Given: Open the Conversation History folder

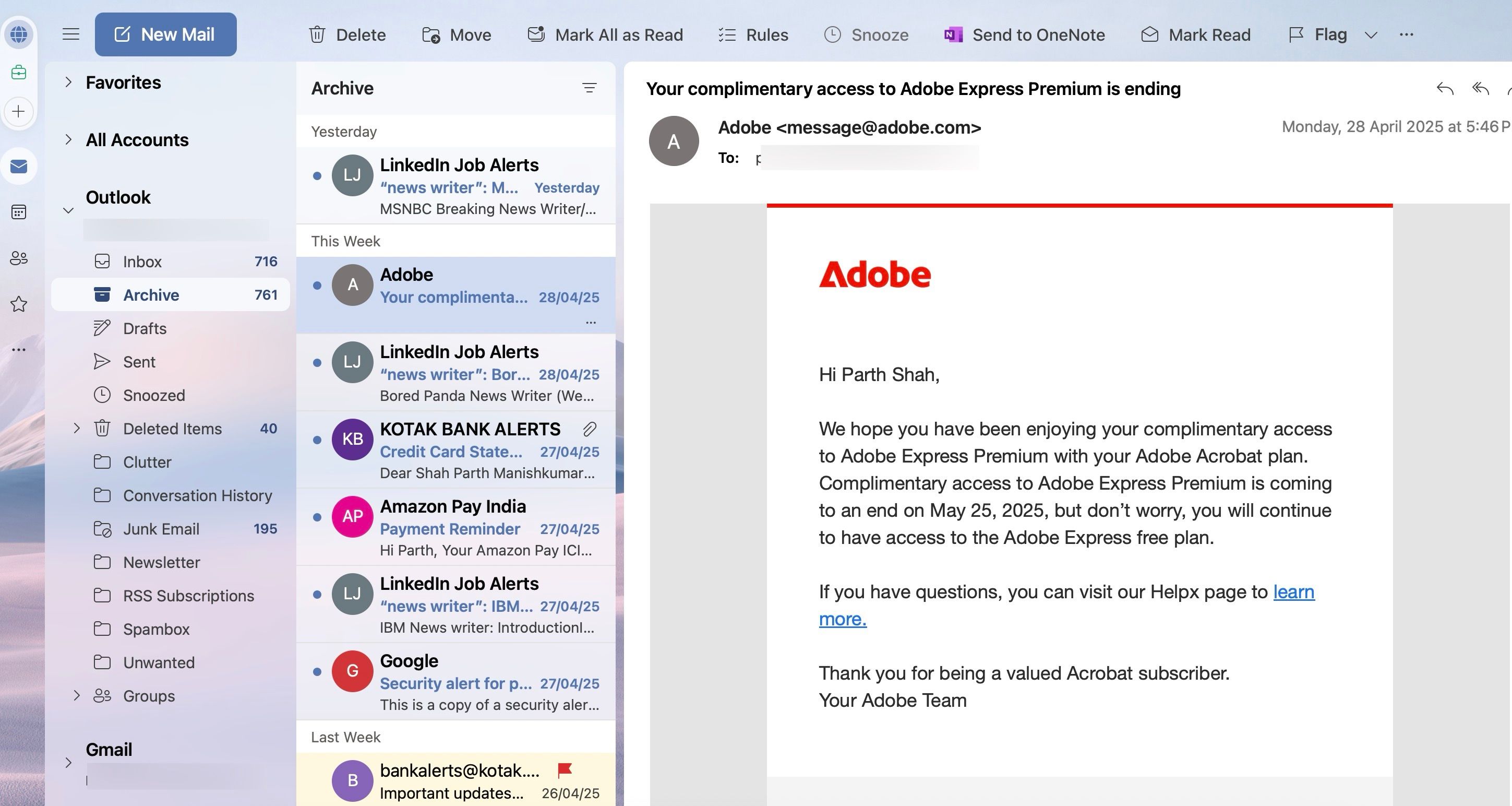Looking at the screenshot, I should pyautogui.click(x=170, y=496).
